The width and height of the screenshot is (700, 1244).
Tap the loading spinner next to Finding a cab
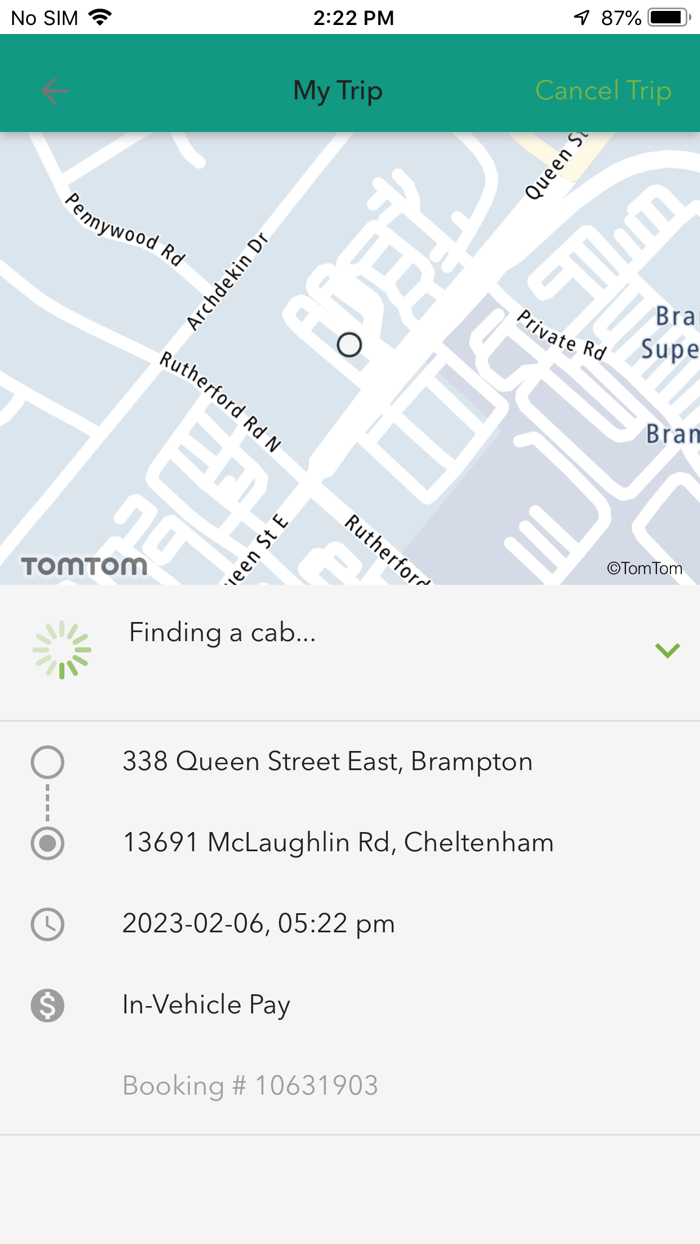point(61,648)
